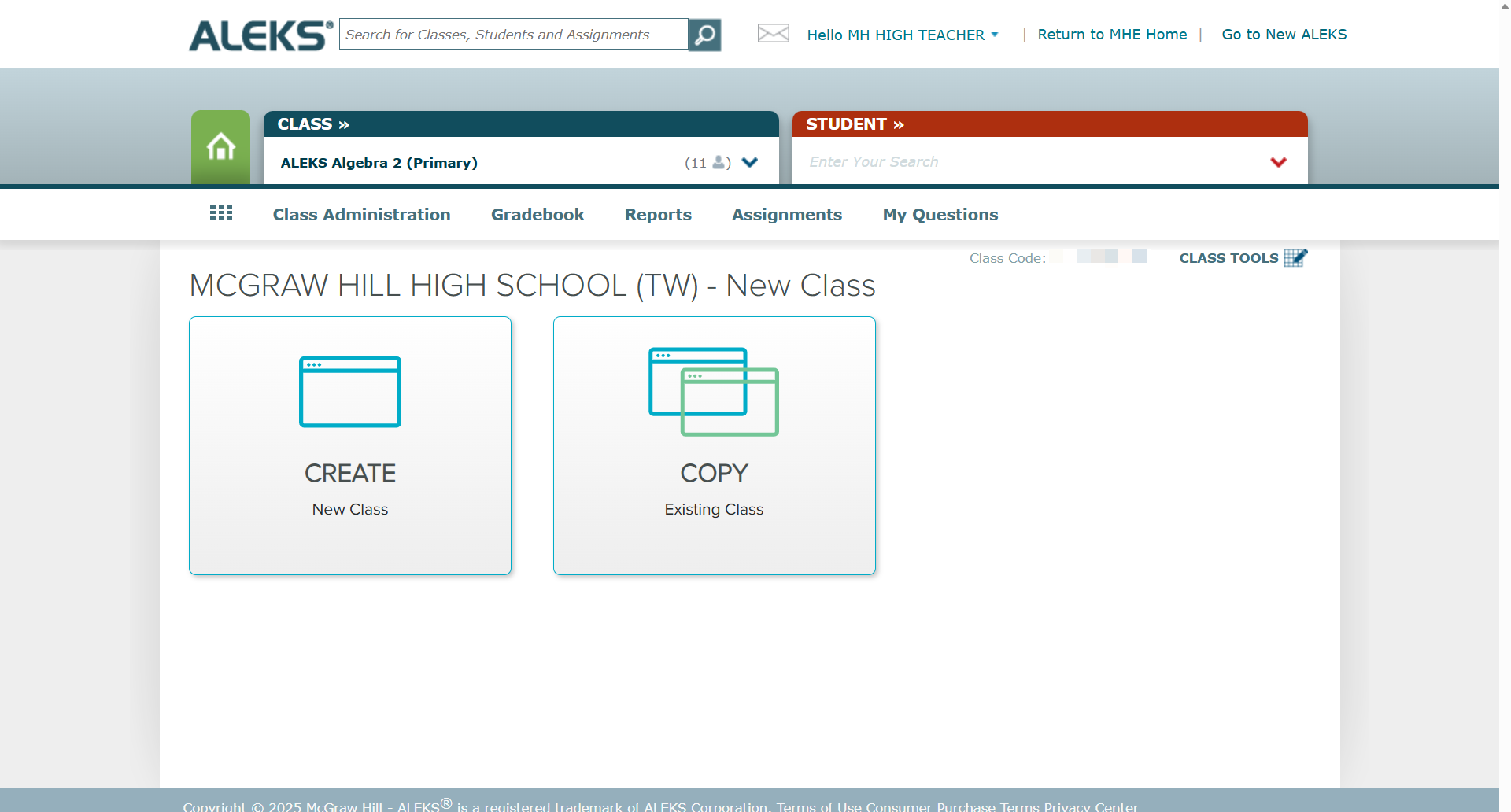Expand the class selector chevron
The height and width of the screenshot is (812, 1511).
click(750, 162)
